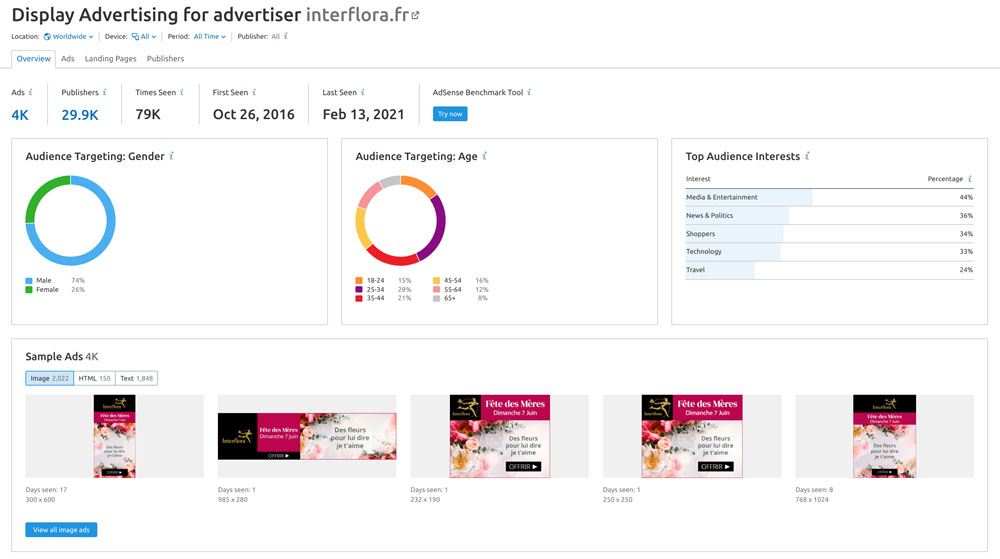
Task: Click the Technology interest row
Action: pos(829,252)
